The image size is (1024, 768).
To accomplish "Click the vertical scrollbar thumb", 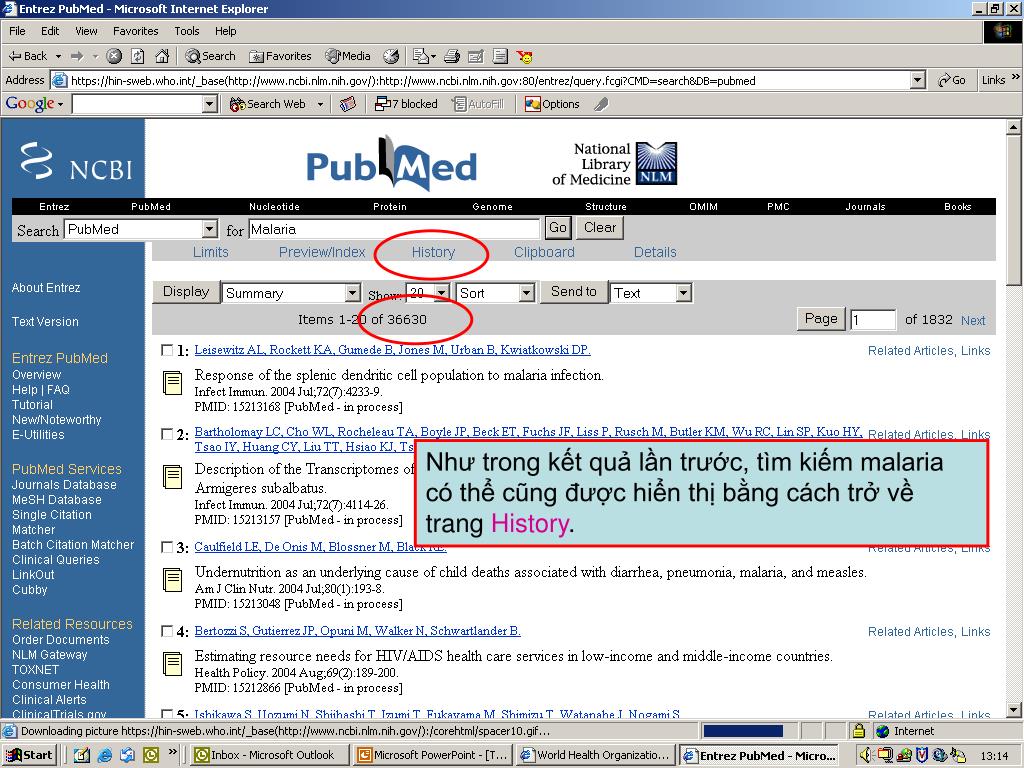I will pos(1014,210).
